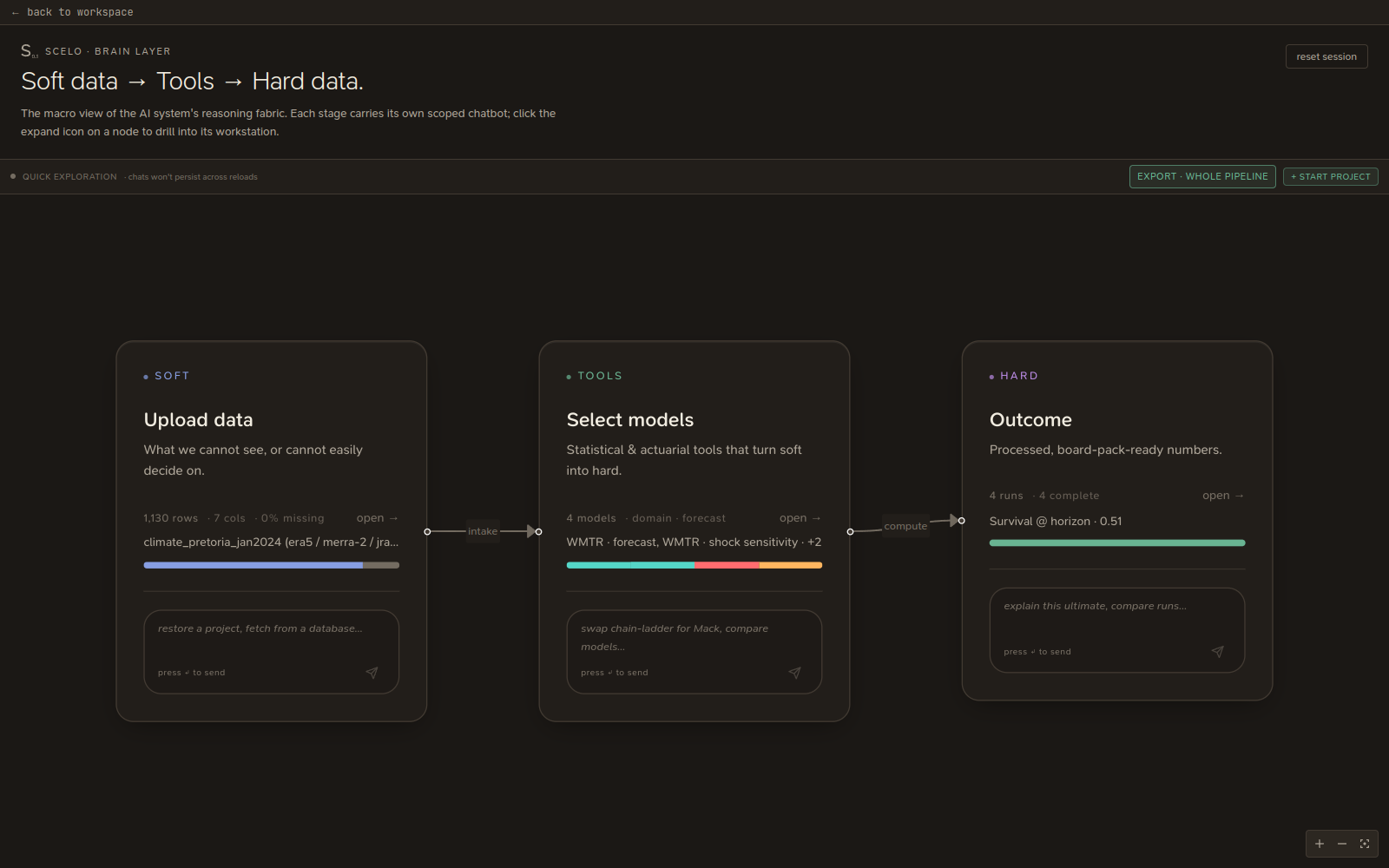Focus the explain this ultimate chat input
This screenshot has width=1389, height=868.
pyautogui.click(x=1117, y=630)
